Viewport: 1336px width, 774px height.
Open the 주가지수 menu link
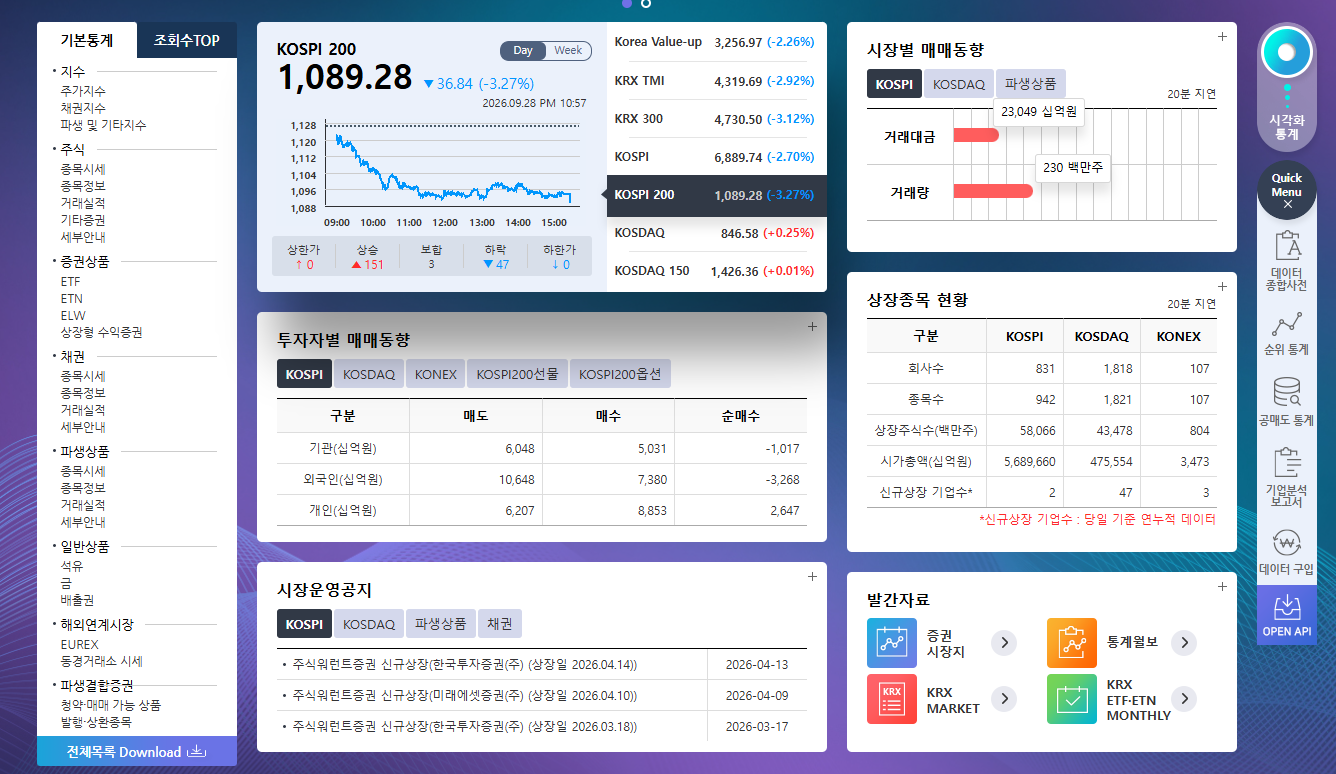tap(83, 91)
